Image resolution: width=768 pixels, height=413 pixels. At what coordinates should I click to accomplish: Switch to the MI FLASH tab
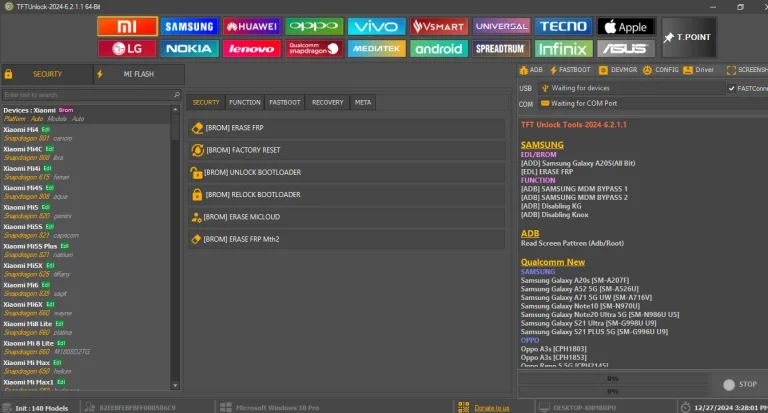[136, 74]
